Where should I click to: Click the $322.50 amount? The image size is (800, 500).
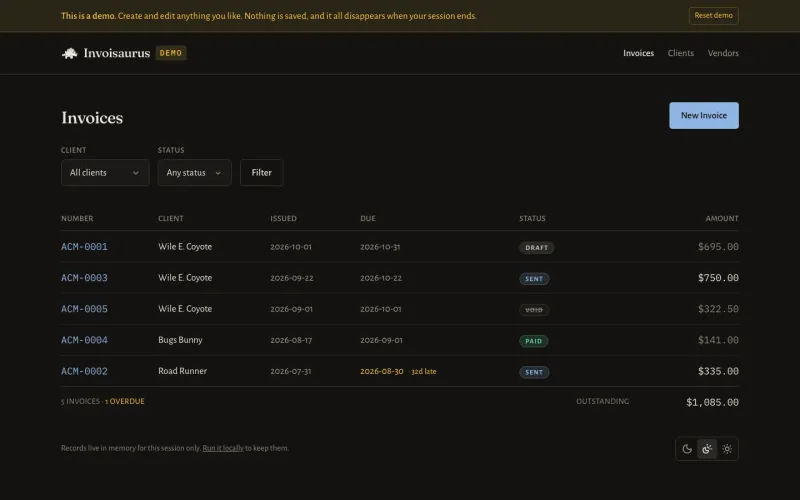coord(718,309)
